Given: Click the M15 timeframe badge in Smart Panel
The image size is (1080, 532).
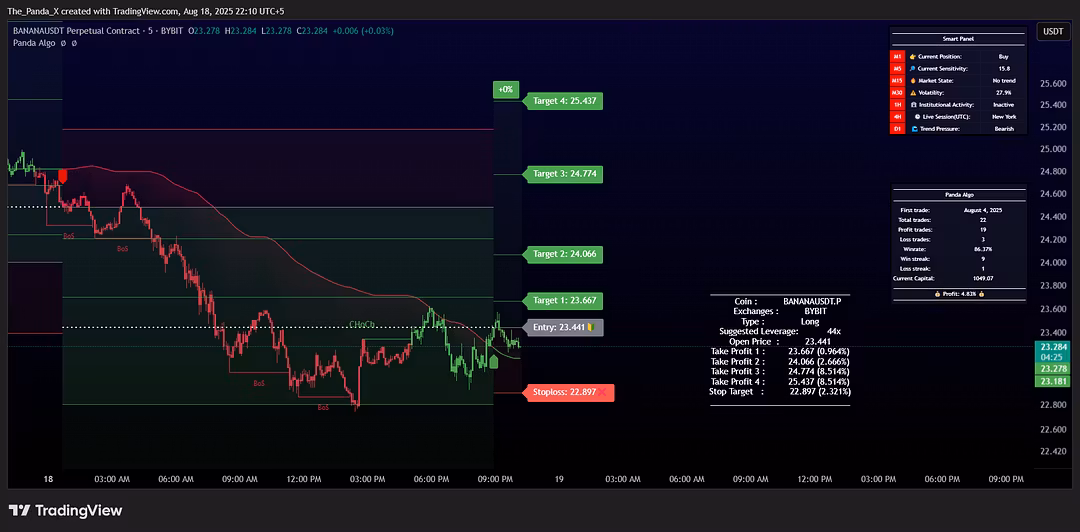Looking at the screenshot, I should coord(898,80).
